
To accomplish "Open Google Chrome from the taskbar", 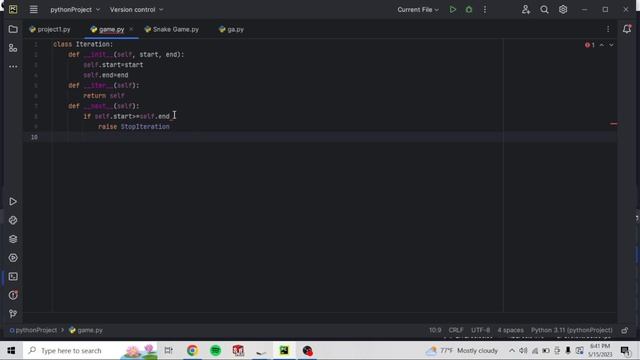I will click(192, 351).
